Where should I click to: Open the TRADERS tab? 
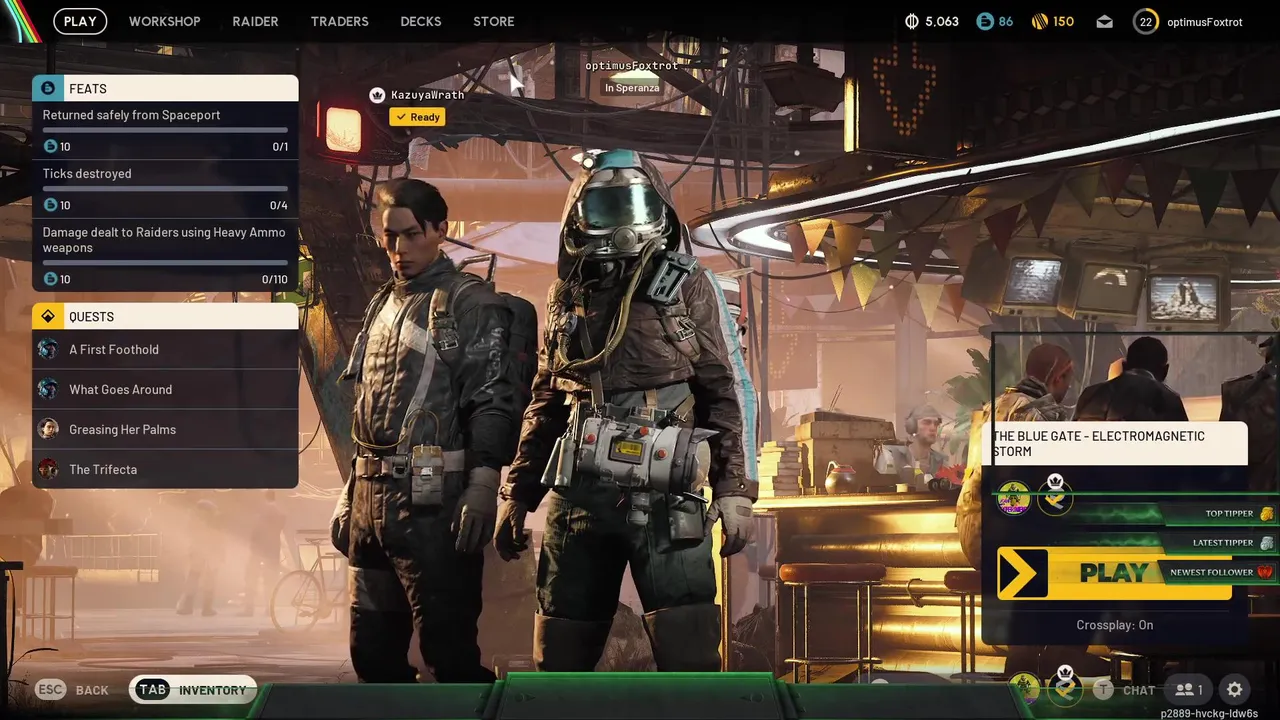coord(339,21)
